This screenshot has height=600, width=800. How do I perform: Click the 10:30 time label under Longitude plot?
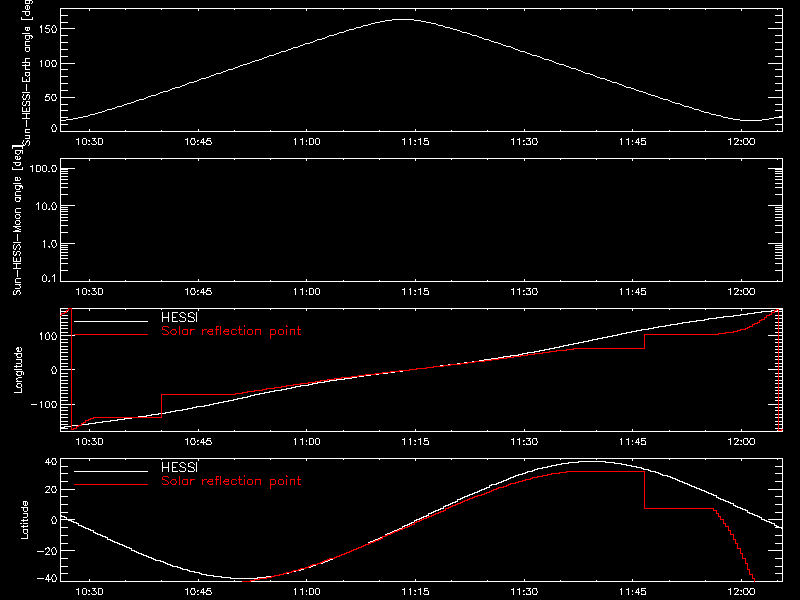point(89,442)
